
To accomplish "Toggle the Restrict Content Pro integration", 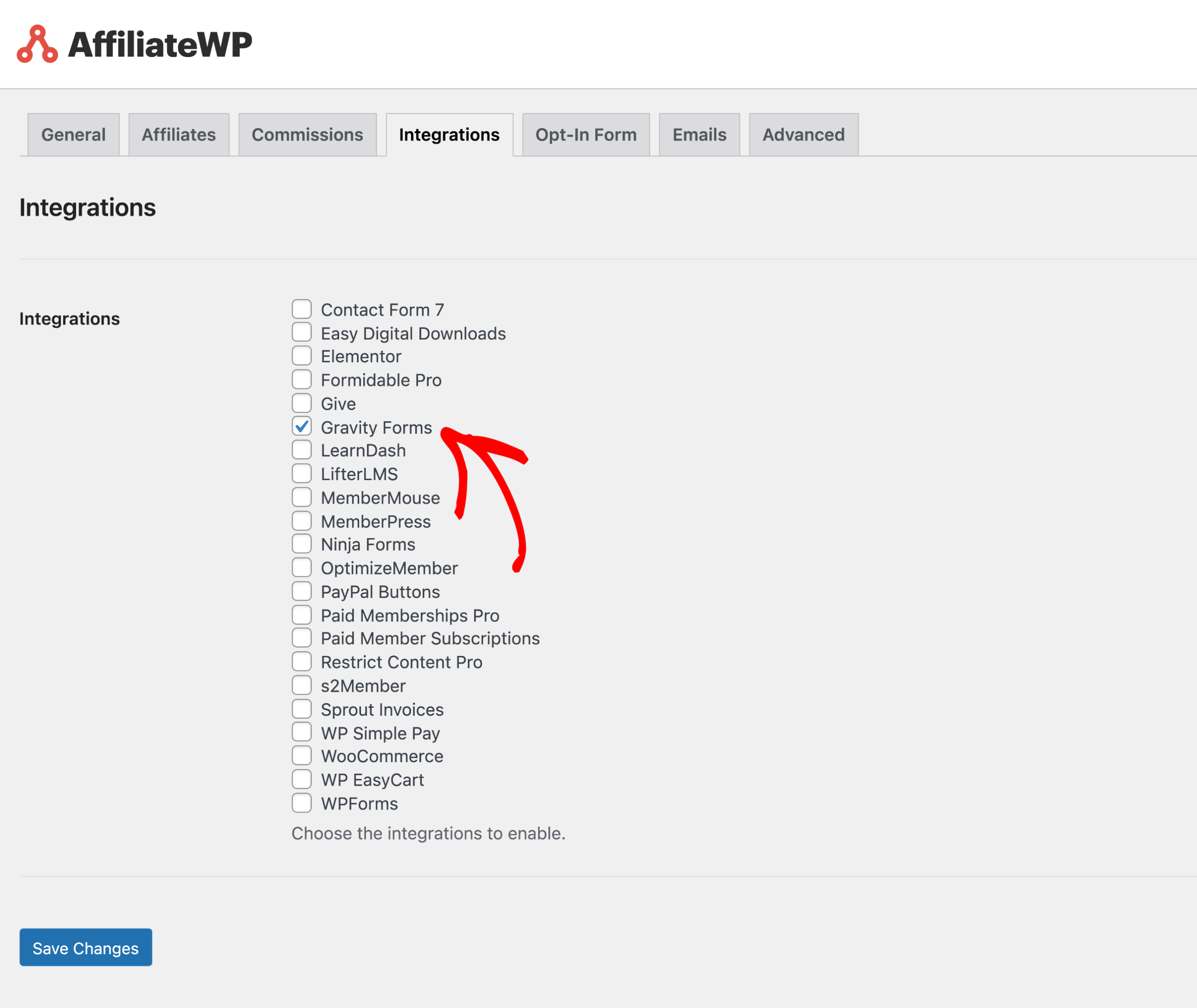I will point(302,661).
